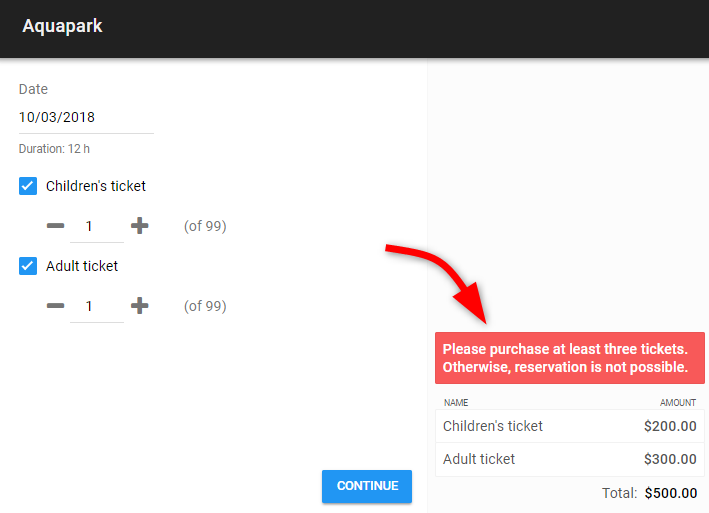Select the Adult ticket row in summary
This screenshot has width=709, height=513.
[x=570, y=459]
